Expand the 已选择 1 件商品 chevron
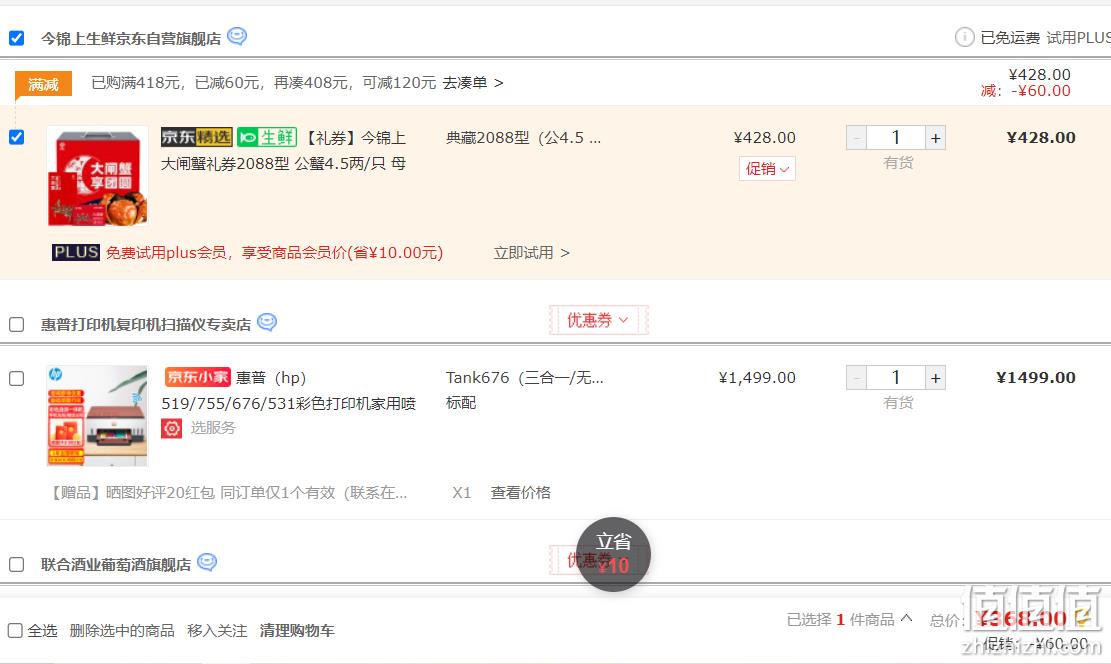This screenshot has width=1111, height=664. pos(906,619)
